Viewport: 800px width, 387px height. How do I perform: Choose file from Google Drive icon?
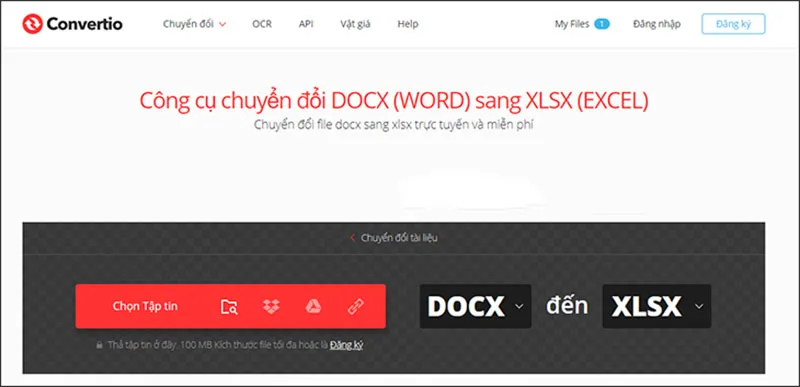313,306
